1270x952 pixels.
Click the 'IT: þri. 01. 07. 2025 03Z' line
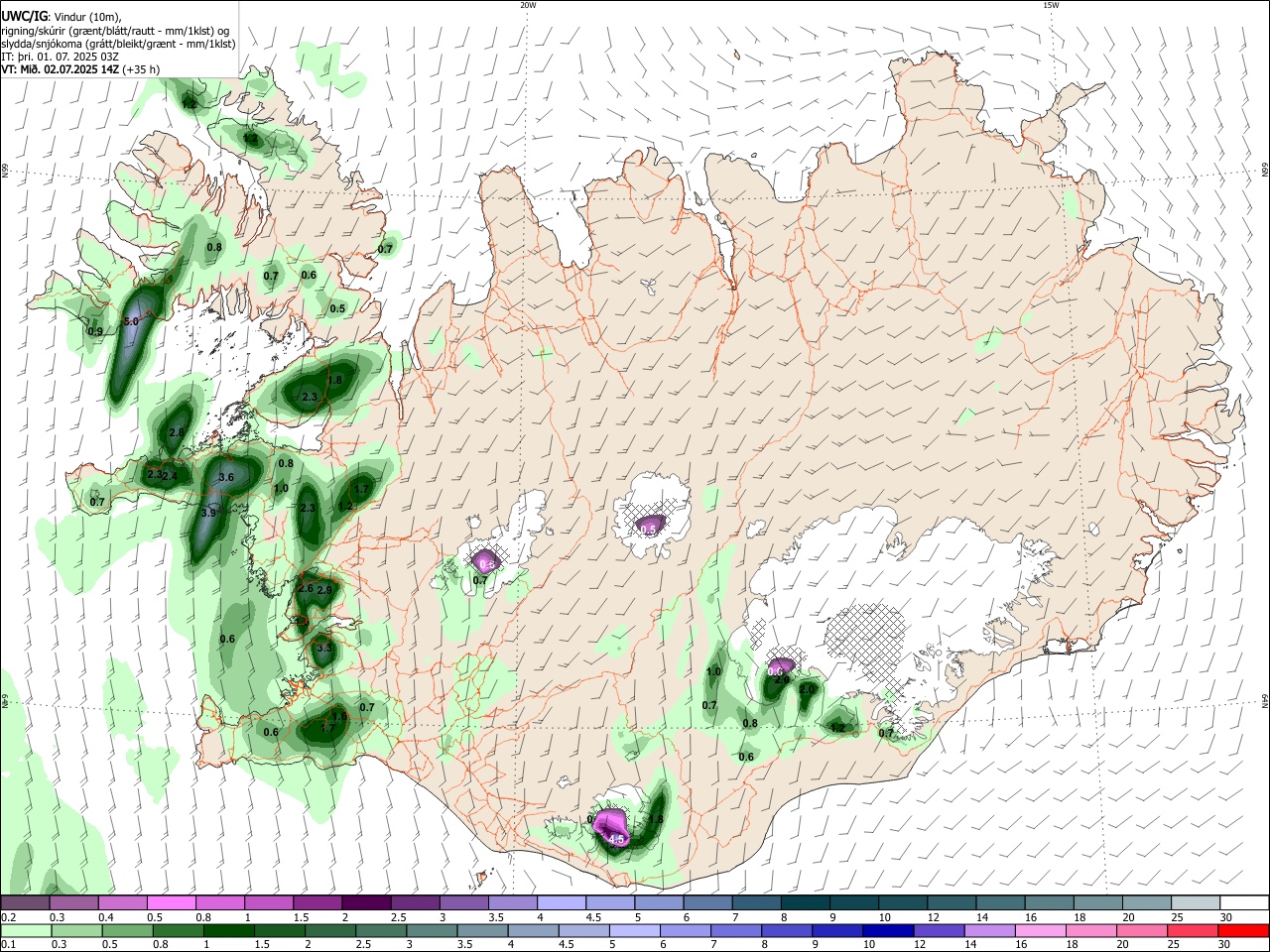[61, 57]
